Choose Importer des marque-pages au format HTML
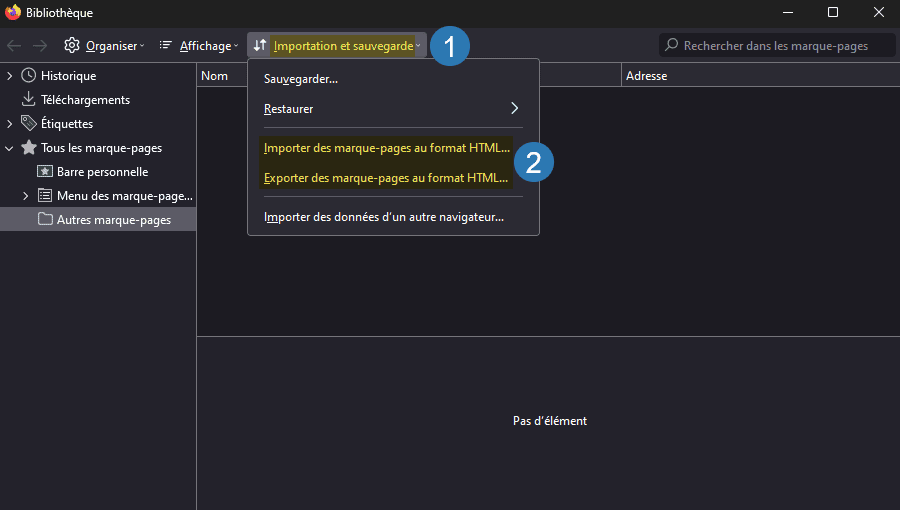900x510 pixels. (393, 147)
